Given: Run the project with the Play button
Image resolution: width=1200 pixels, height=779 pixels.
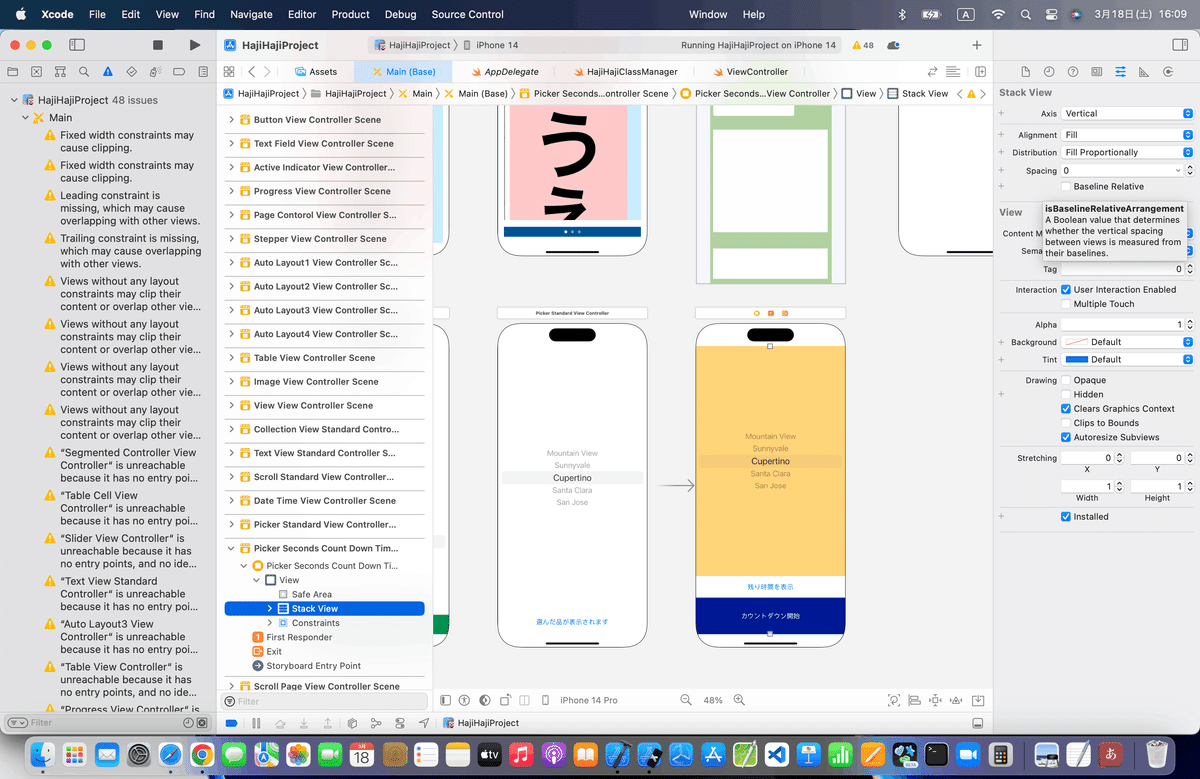Looking at the screenshot, I should (194, 45).
